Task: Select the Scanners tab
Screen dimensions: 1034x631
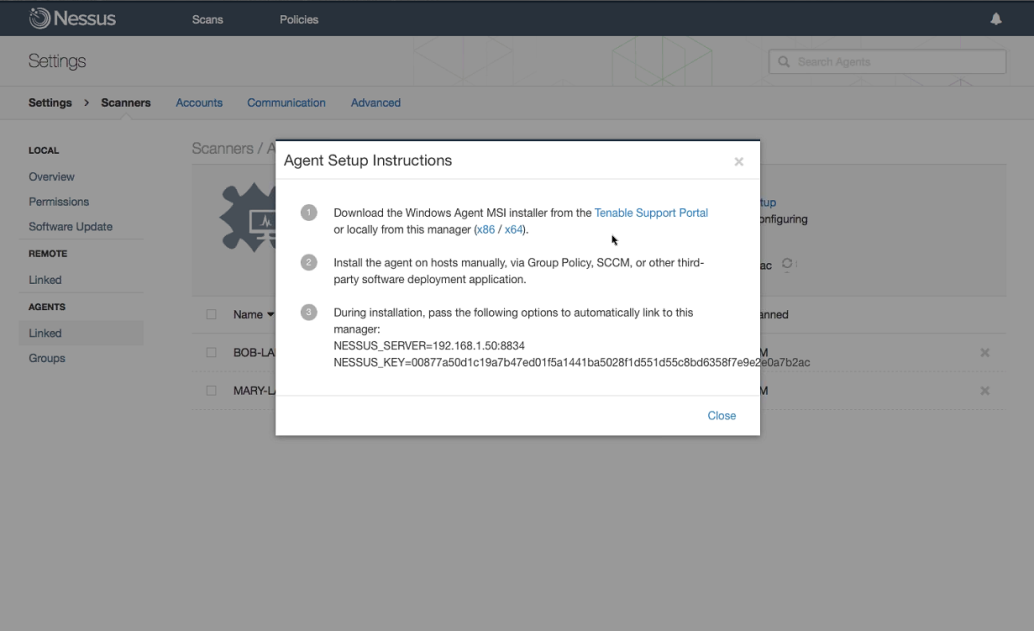Action: click(x=125, y=103)
